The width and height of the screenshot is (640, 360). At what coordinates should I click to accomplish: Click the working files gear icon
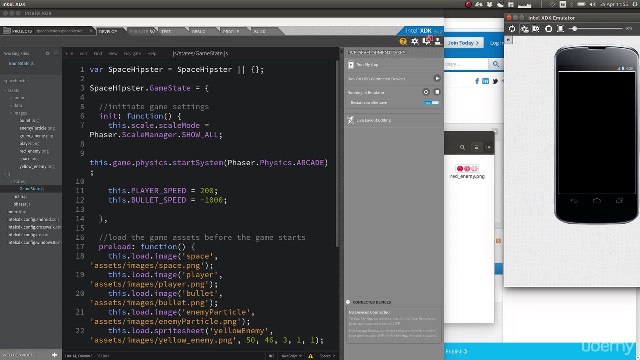47,53
